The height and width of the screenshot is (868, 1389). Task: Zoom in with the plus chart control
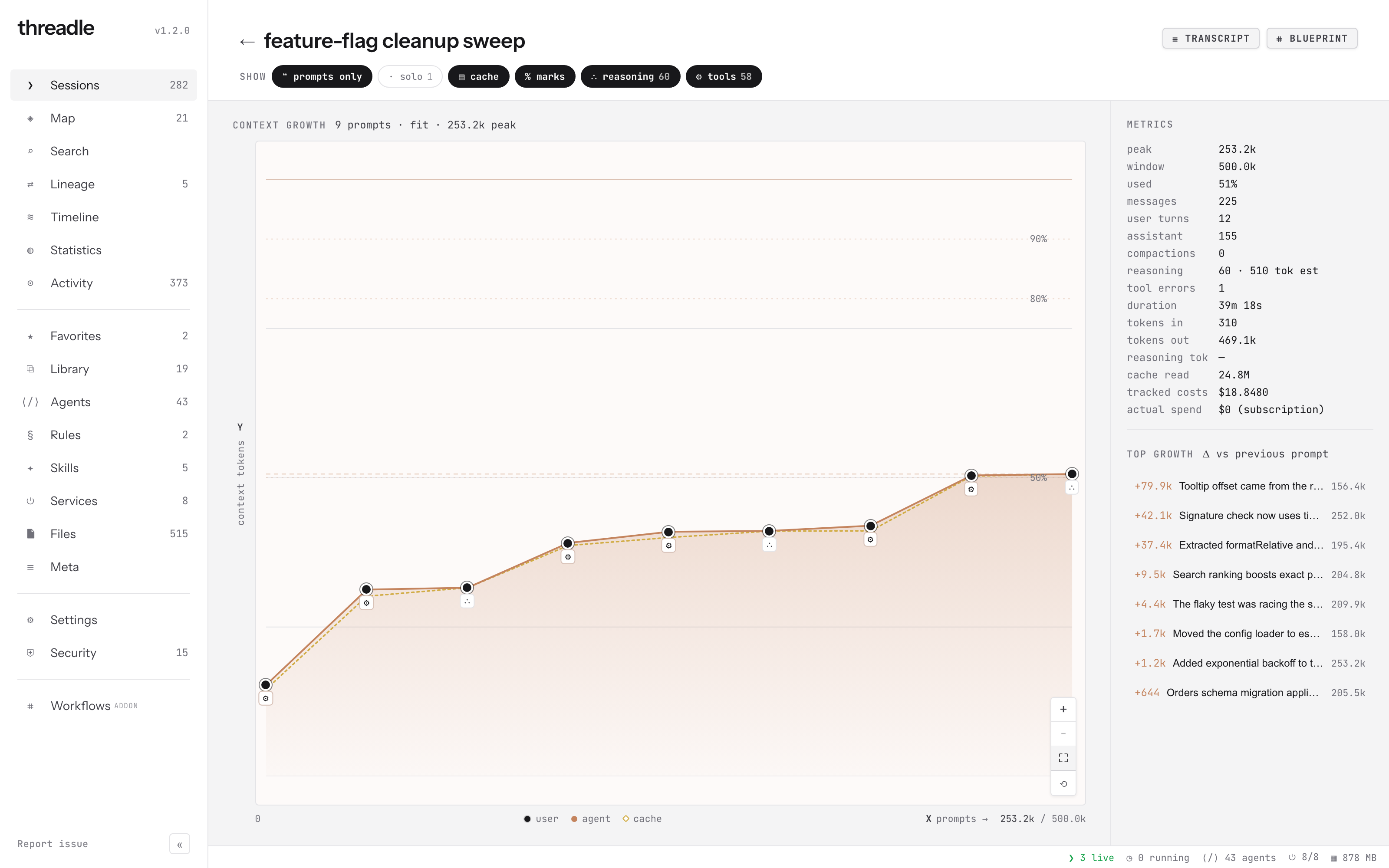click(x=1063, y=710)
